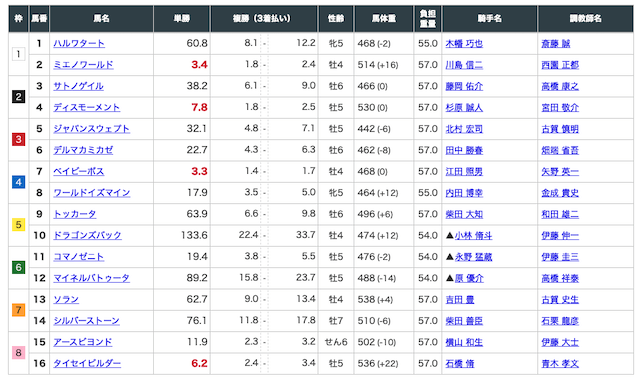Click the red frame 3 badge
The image size is (640, 378).
pos(18,140)
